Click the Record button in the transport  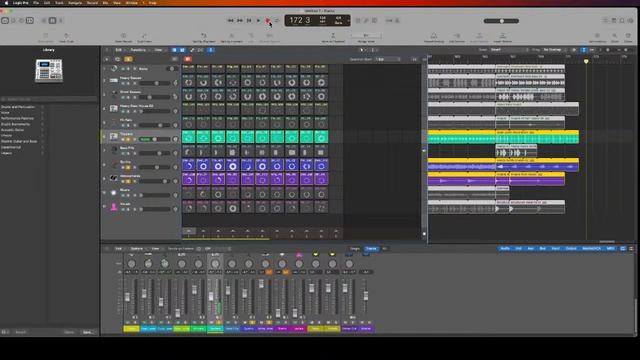pyautogui.click(x=268, y=20)
